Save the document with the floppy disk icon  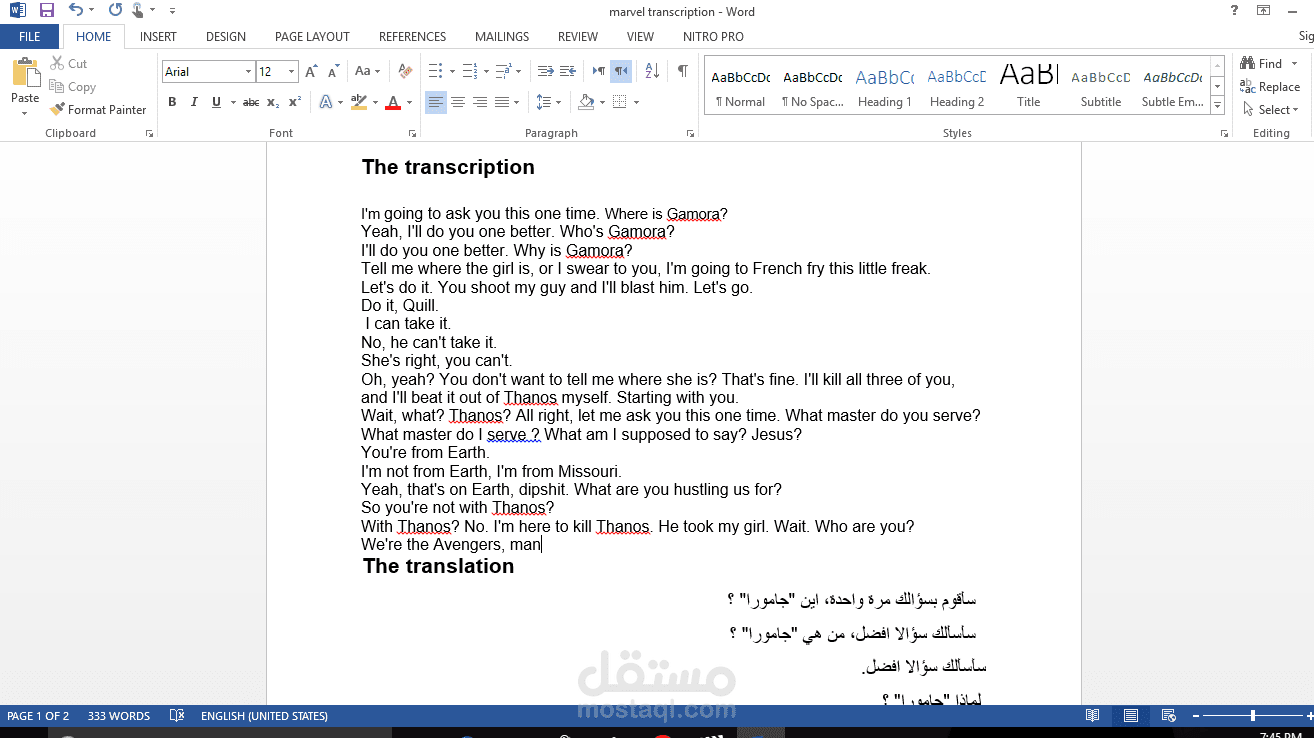pos(47,11)
